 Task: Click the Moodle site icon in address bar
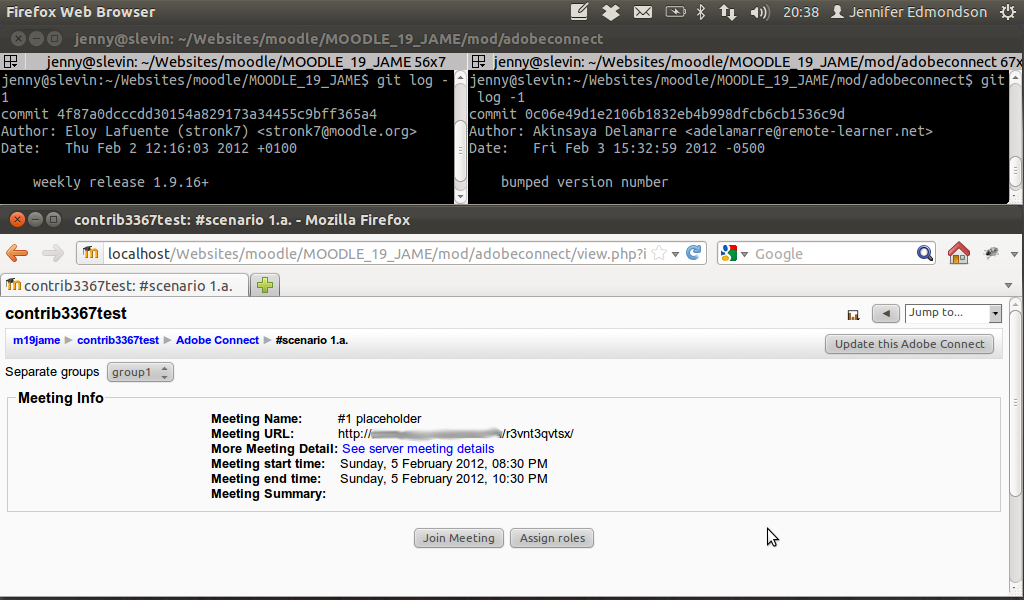91,253
